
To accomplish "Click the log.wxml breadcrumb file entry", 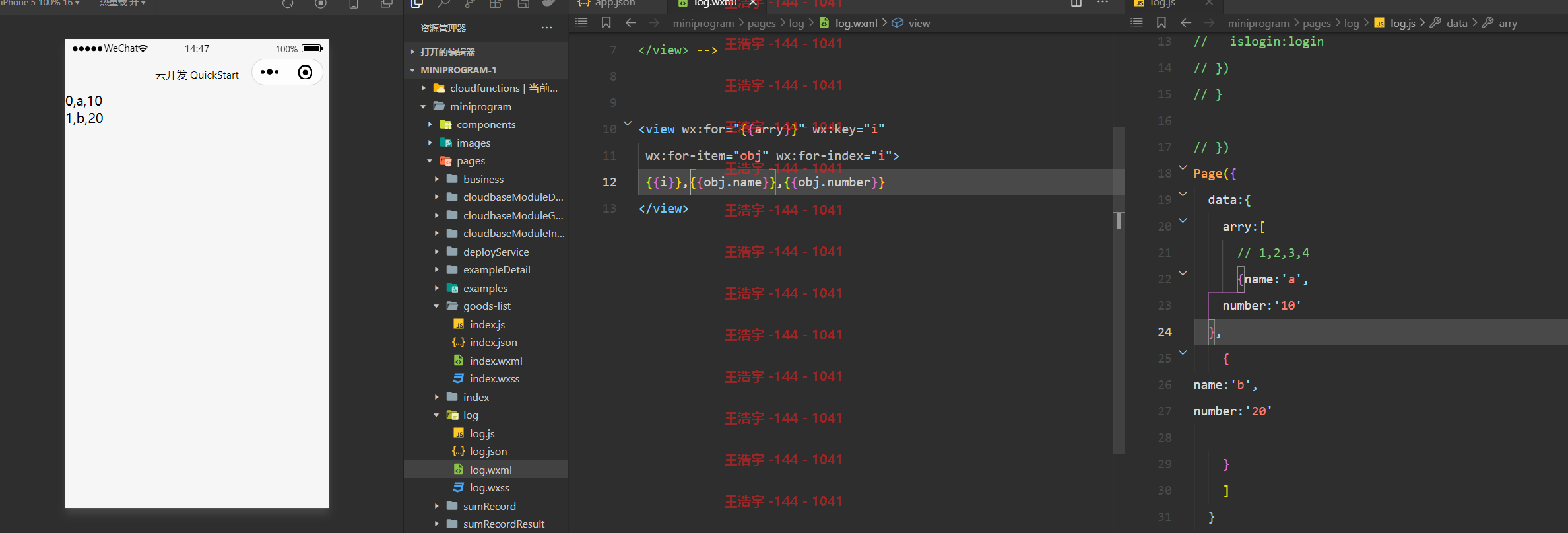I will pyautogui.click(x=849, y=23).
